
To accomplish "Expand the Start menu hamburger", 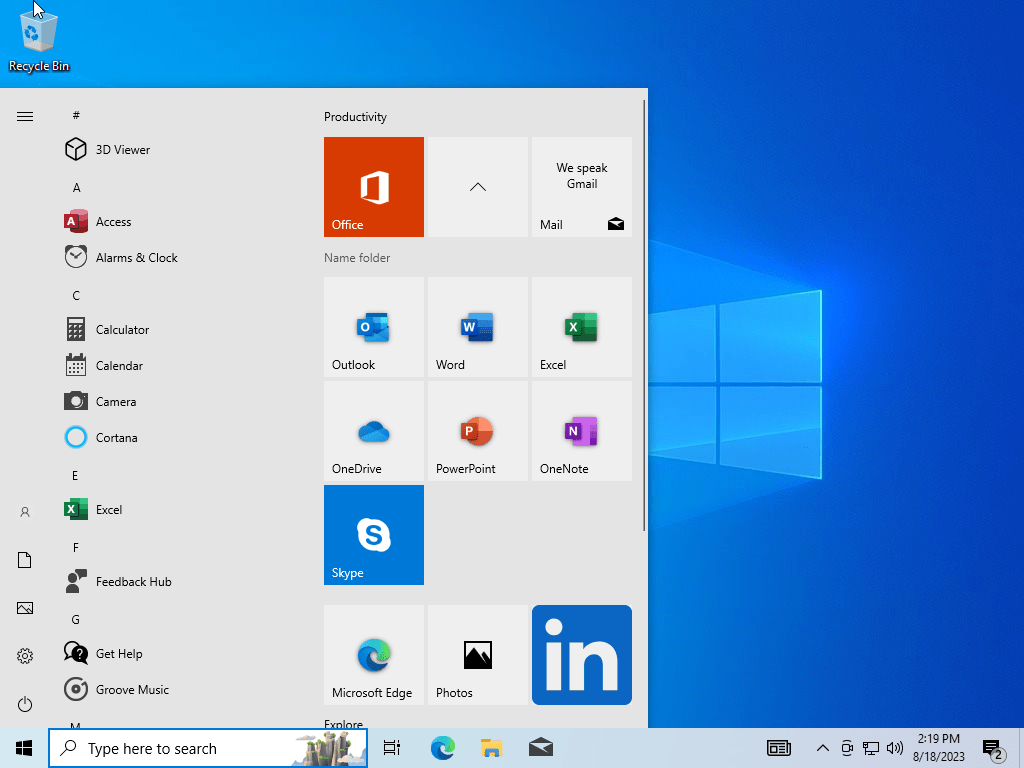I will tap(25, 117).
